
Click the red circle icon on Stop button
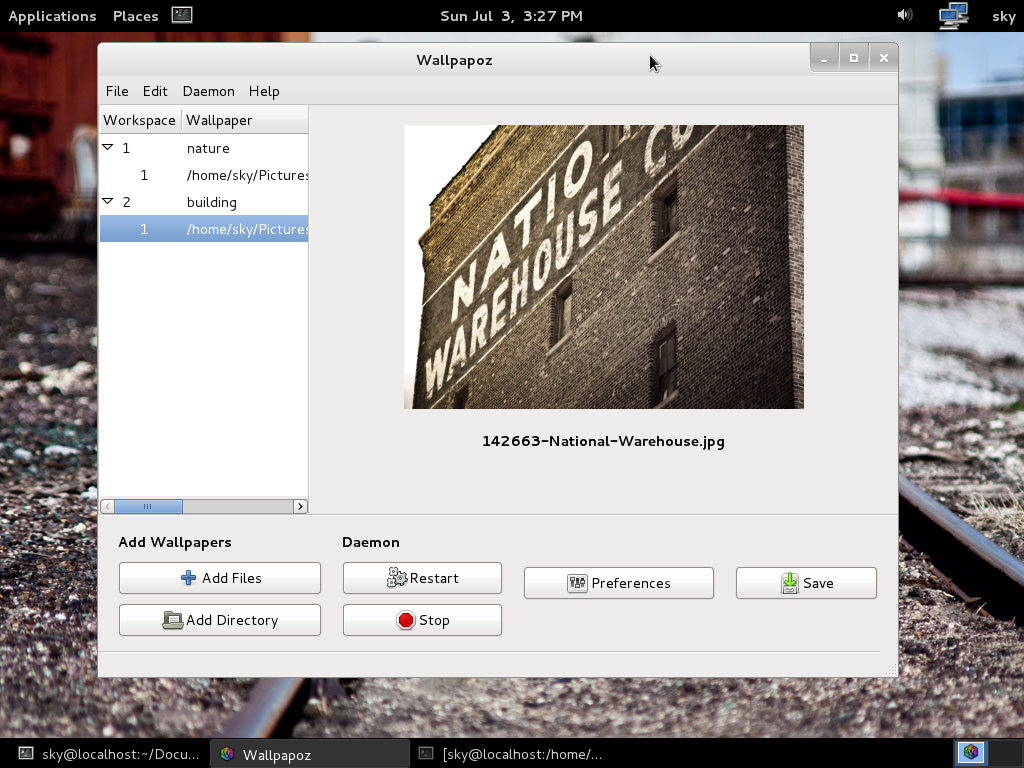405,620
